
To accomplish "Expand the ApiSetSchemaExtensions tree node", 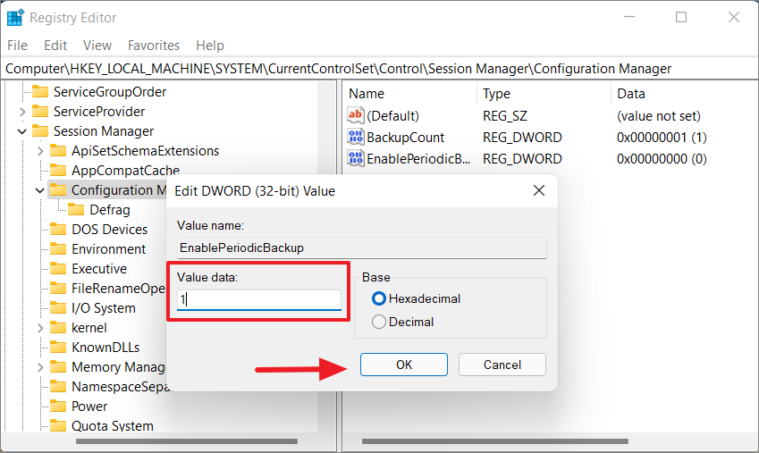I will 41,151.
